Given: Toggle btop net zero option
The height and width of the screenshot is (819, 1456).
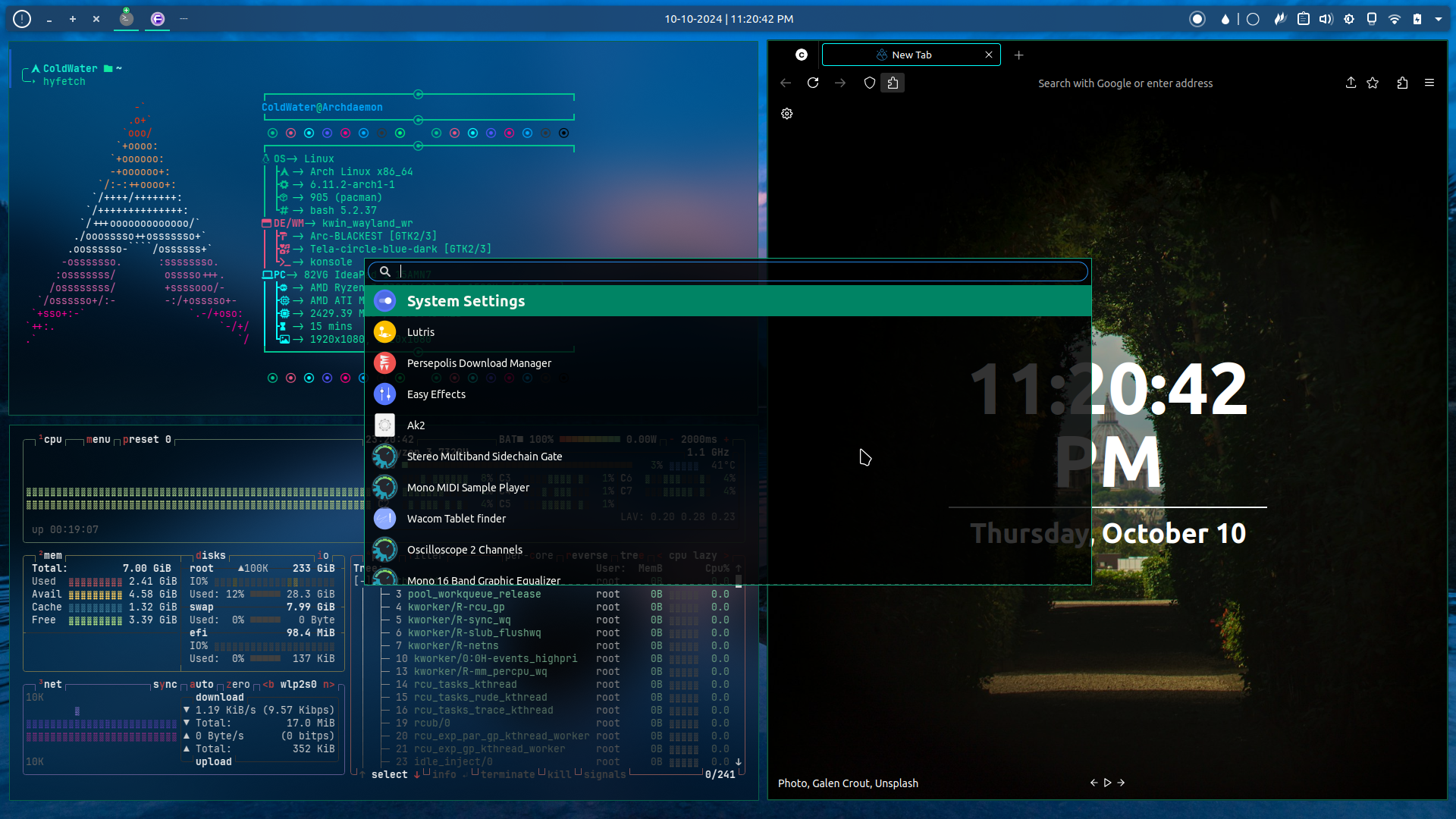Looking at the screenshot, I should click(238, 685).
